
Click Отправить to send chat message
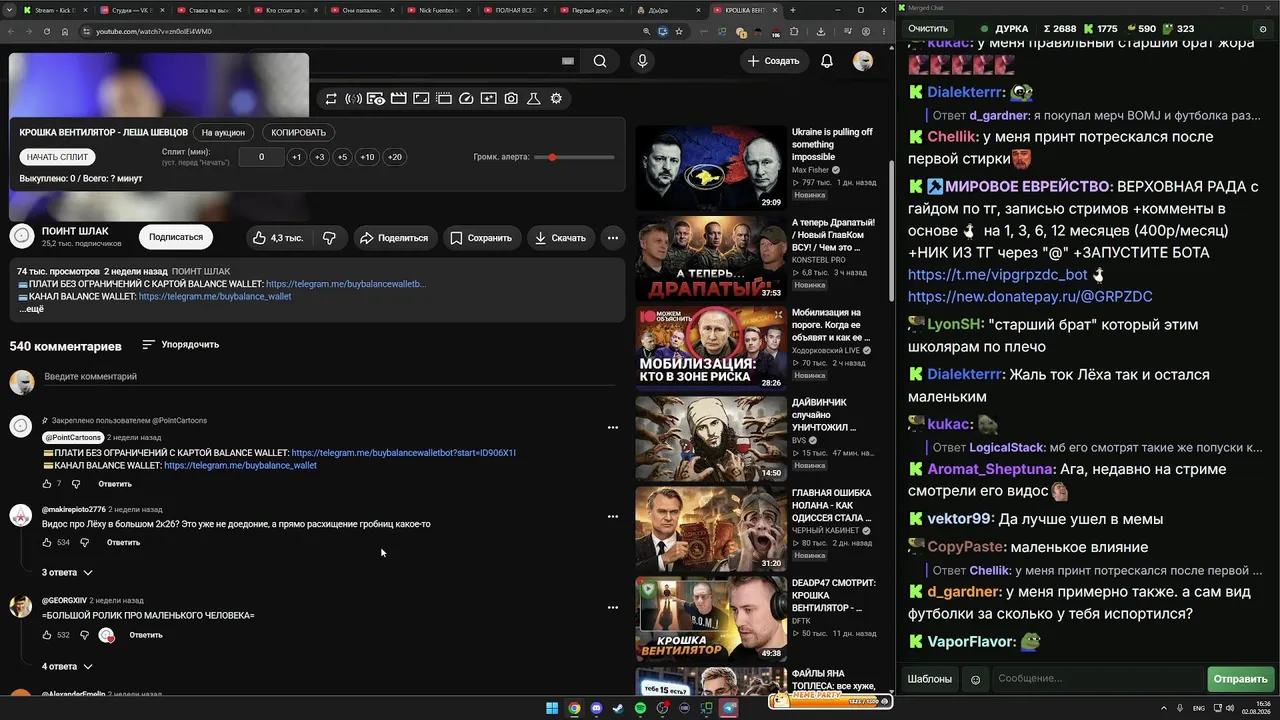[x=1240, y=679]
